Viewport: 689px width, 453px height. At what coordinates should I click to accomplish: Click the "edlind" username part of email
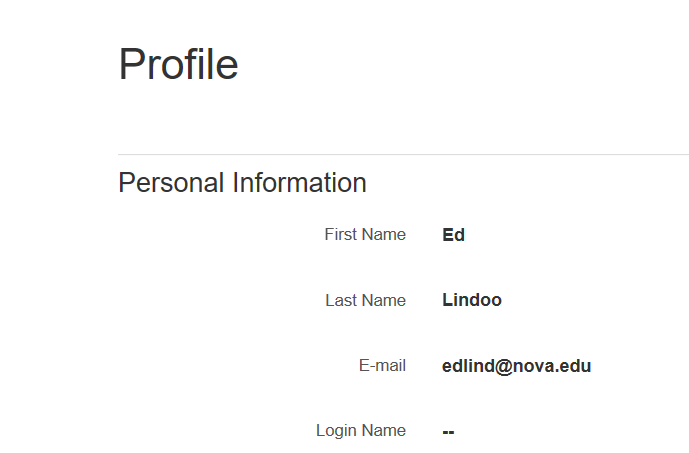tap(467, 366)
